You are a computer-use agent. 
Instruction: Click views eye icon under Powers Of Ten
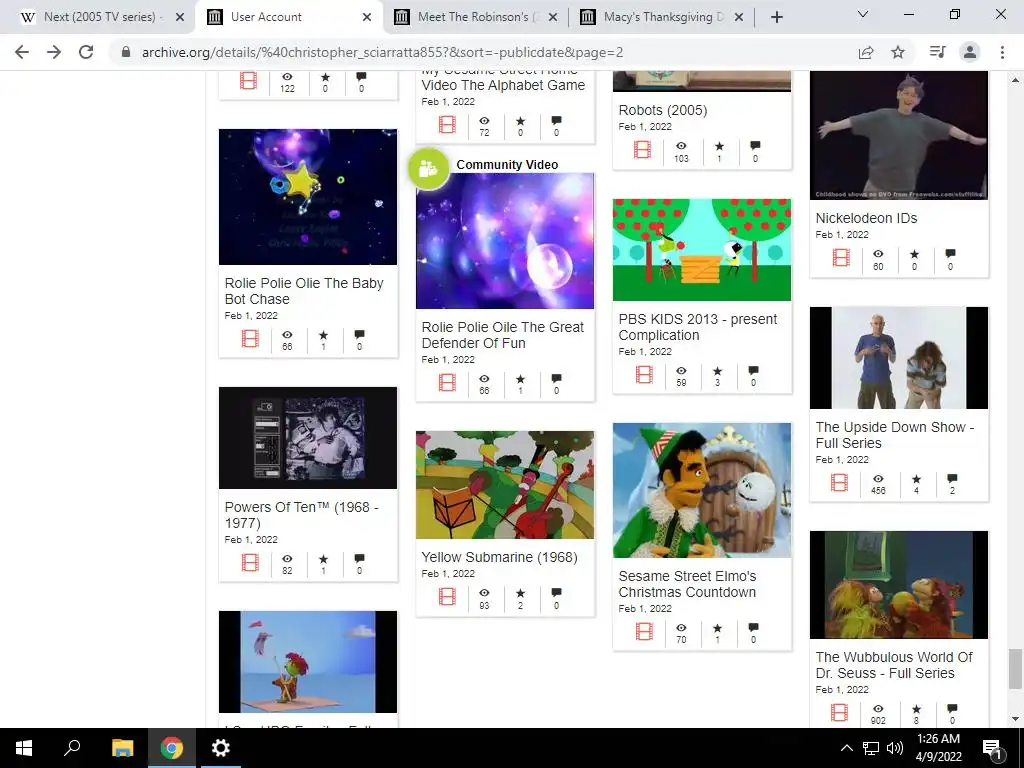(x=287, y=559)
